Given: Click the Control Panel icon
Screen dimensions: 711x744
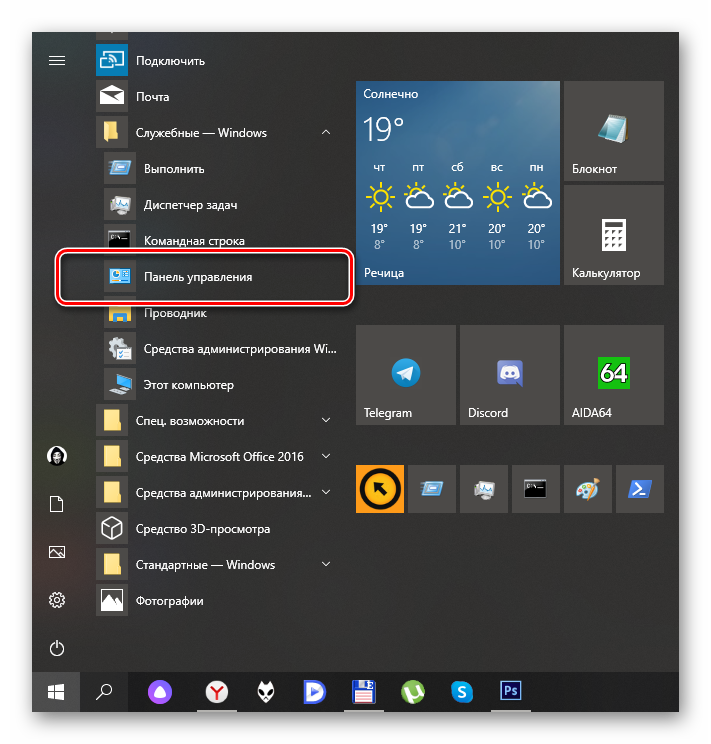Looking at the screenshot, I should 120,276.
